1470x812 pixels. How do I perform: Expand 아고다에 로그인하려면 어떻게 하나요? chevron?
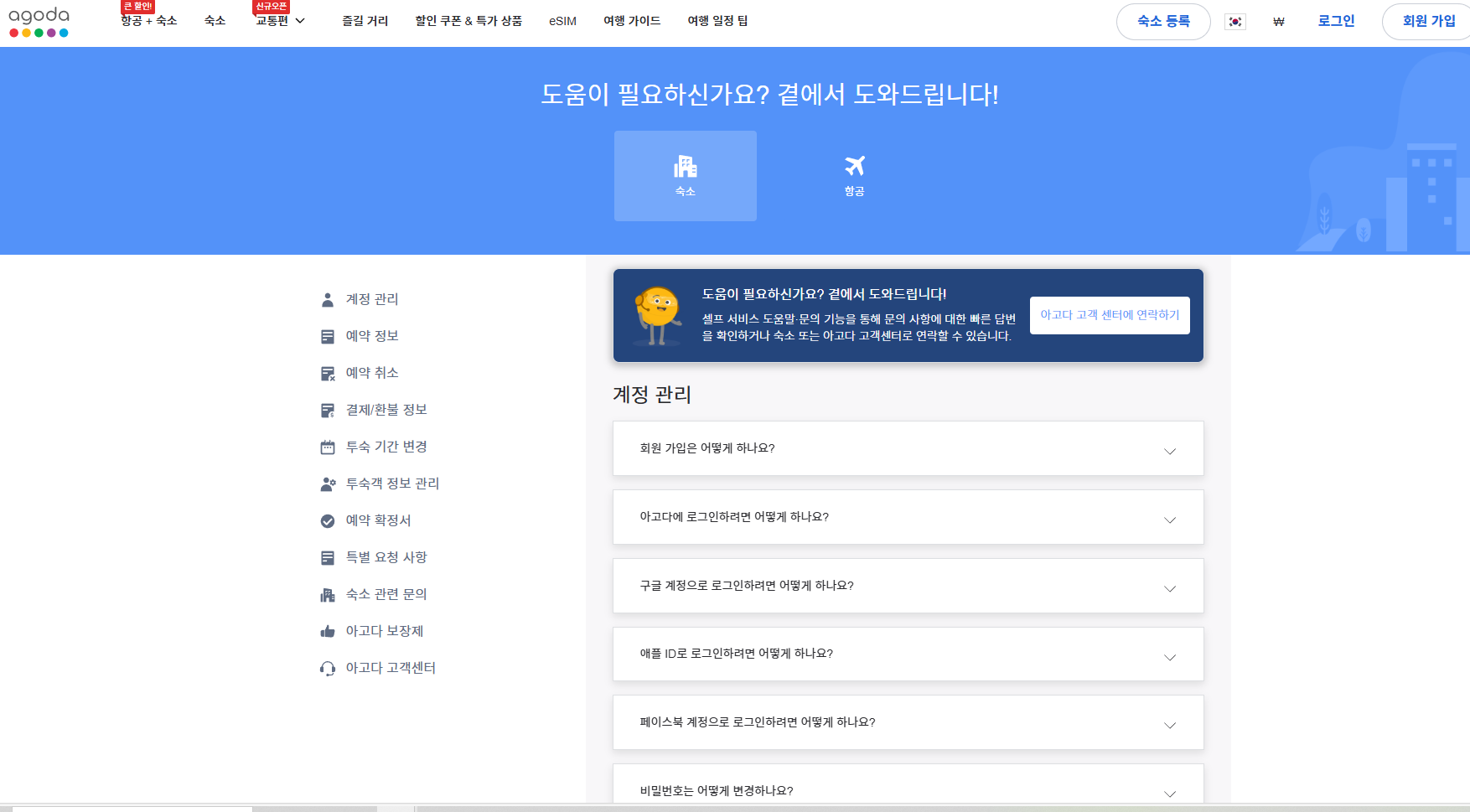click(x=1170, y=520)
